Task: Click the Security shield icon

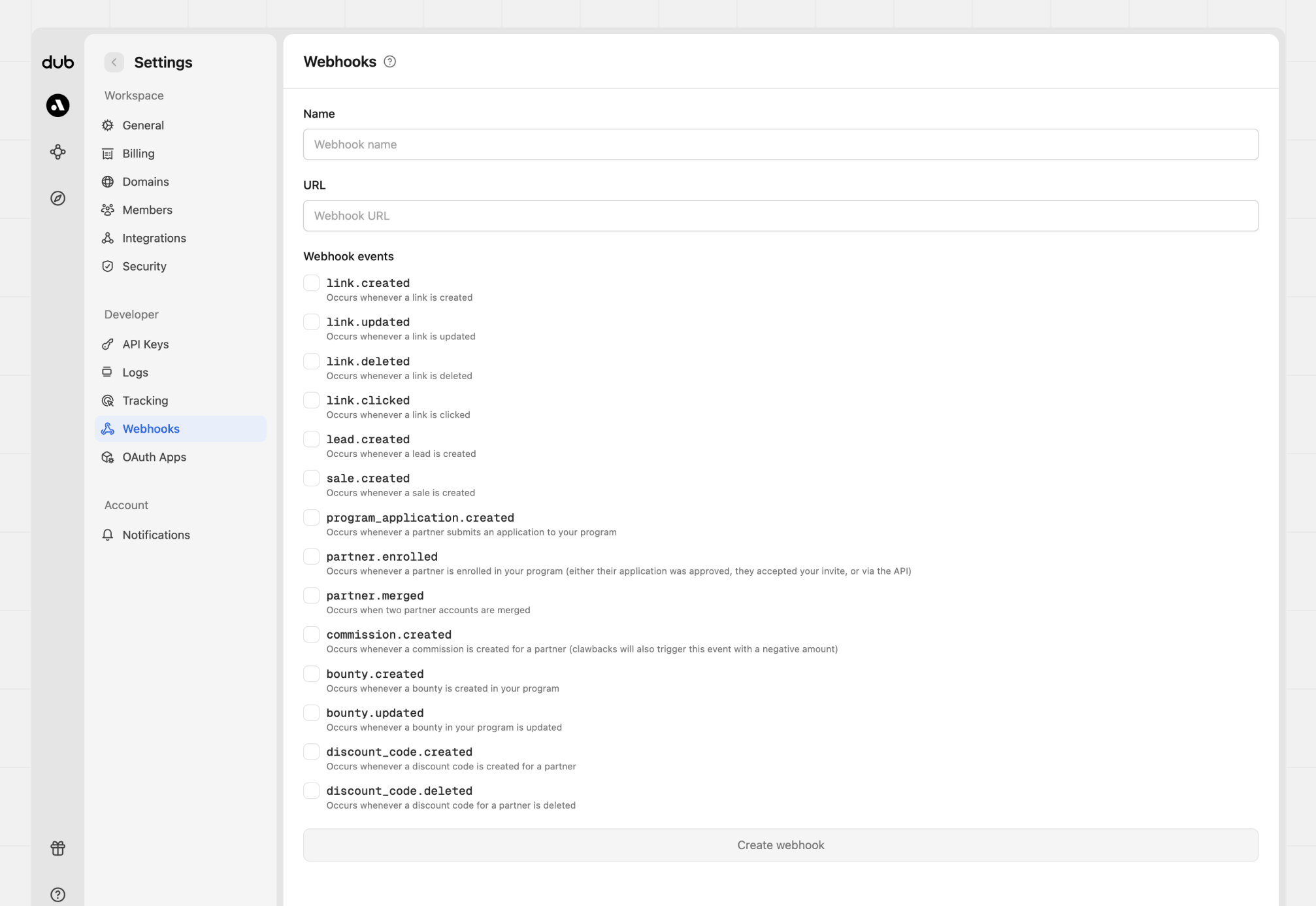Action: (108, 266)
